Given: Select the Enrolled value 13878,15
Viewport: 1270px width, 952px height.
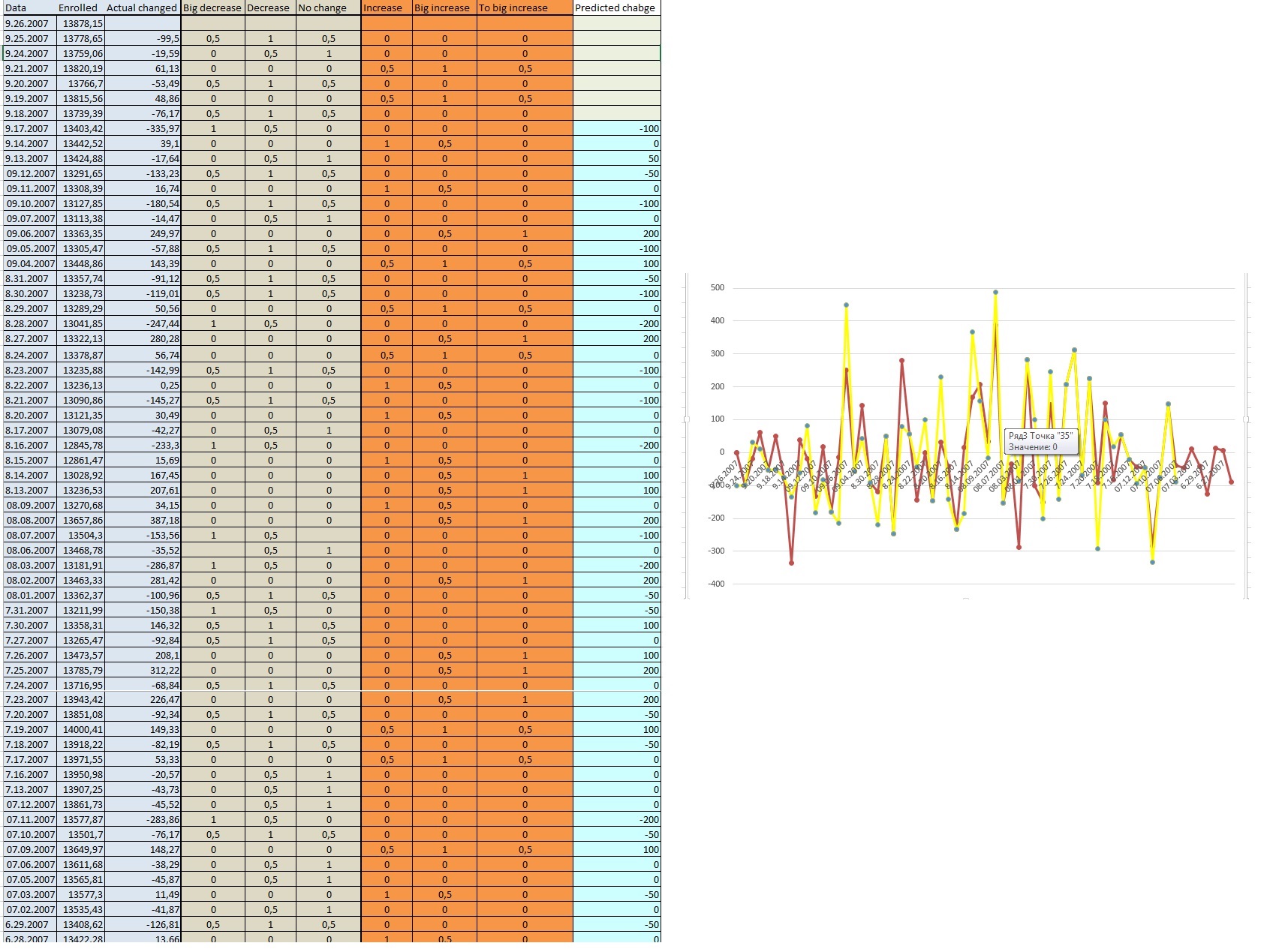Looking at the screenshot, I should [x=82, y=23].
